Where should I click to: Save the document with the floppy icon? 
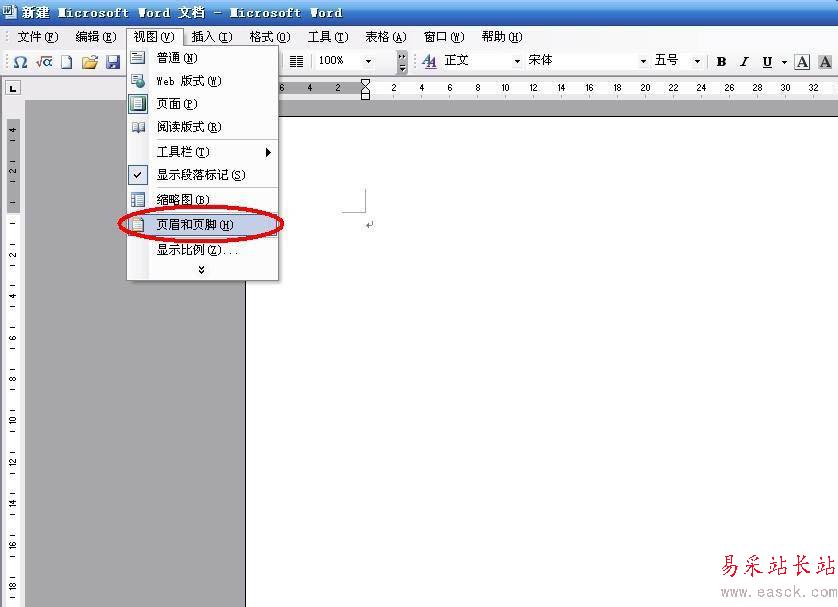point(113,62)
